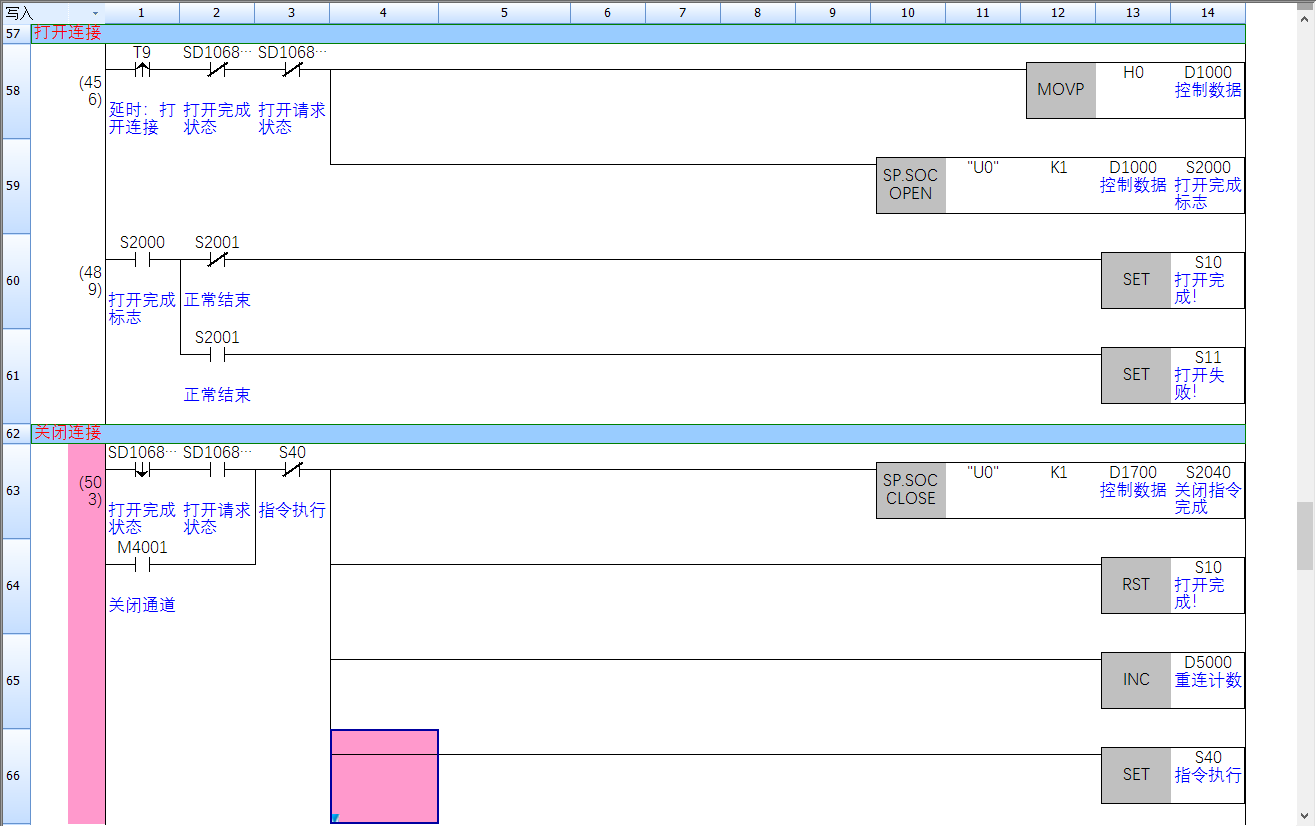1316x826 pixels.
Task: Click the SP.SOC CLOSE instruction block
Action: pyautogui.click(x=910, y=490)
